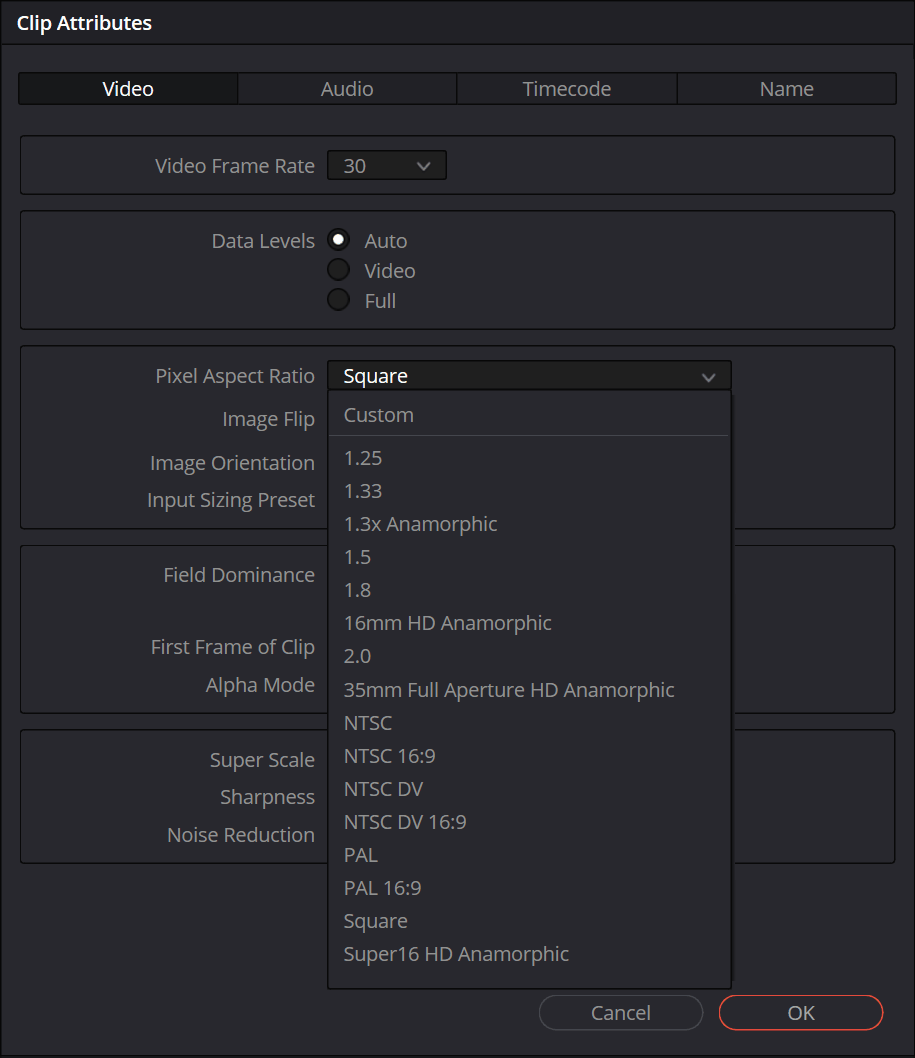Choose Video data levels option
Image resolution: width=915 pixels, height=1058 pixels.
[340, 270]
